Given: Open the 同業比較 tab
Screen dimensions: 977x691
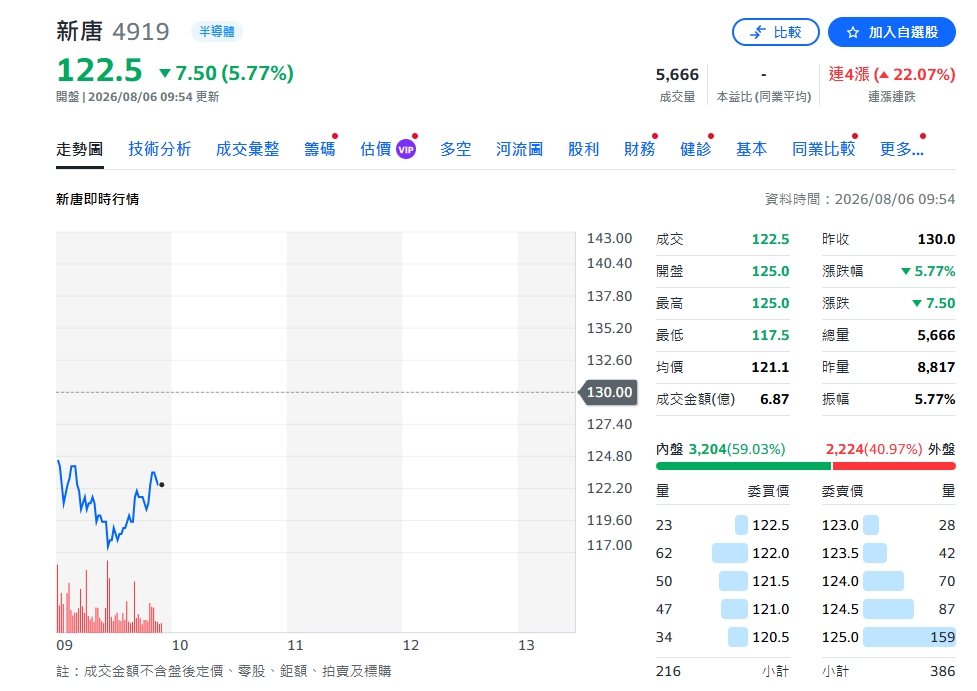Looking at the screenshot, I should tap(824, 150).
